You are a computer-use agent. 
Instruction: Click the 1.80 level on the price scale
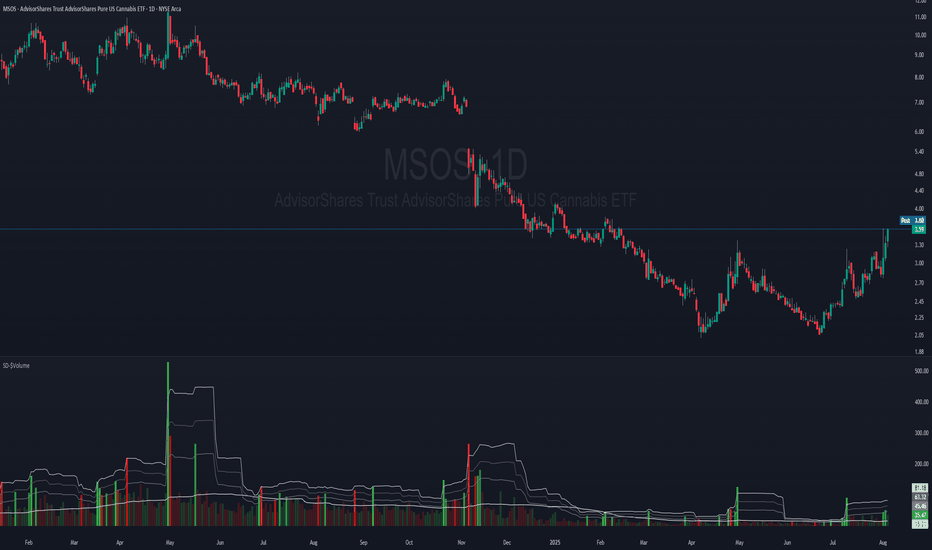point(919,352)
